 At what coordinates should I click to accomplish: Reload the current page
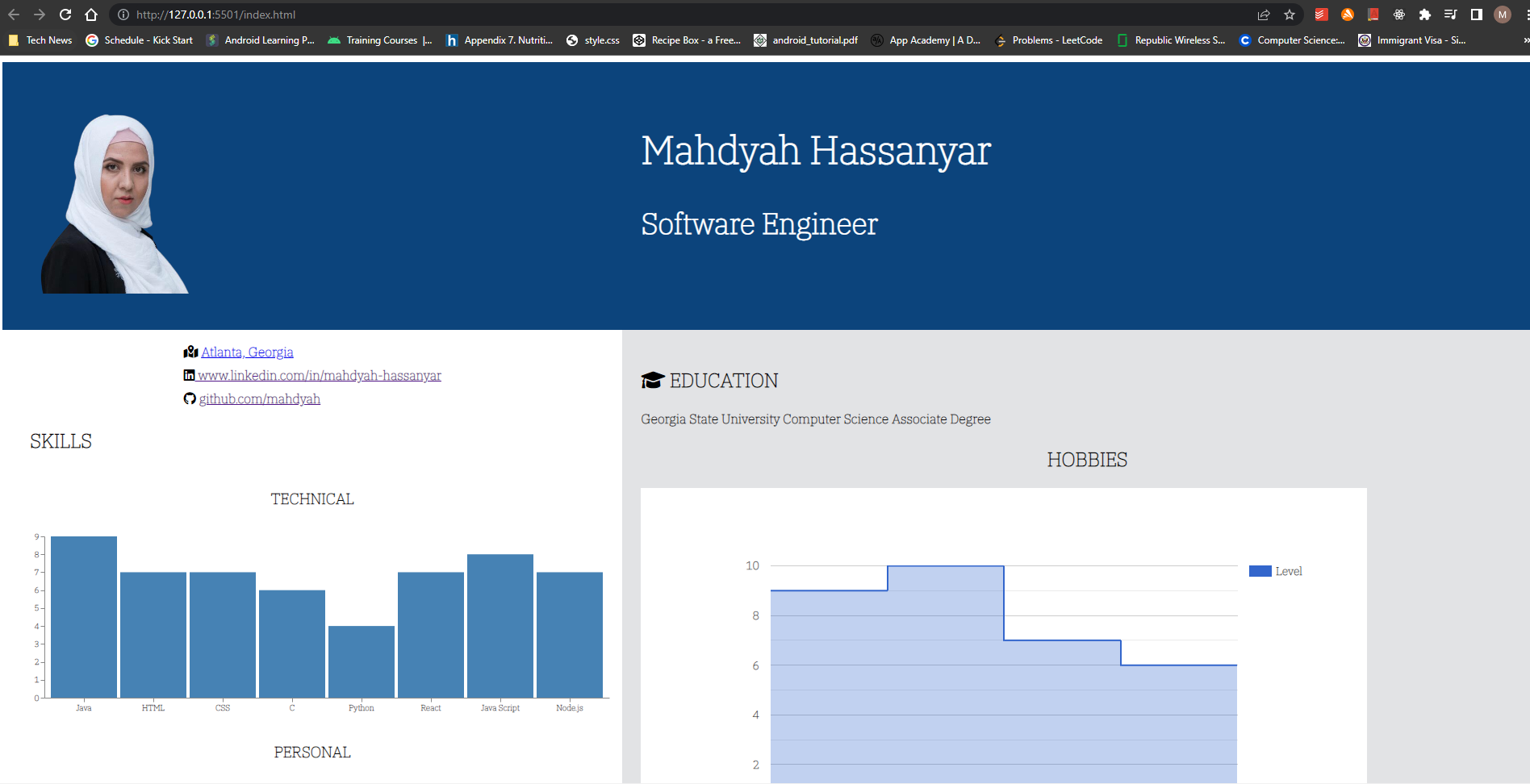[x=65, y=15]
